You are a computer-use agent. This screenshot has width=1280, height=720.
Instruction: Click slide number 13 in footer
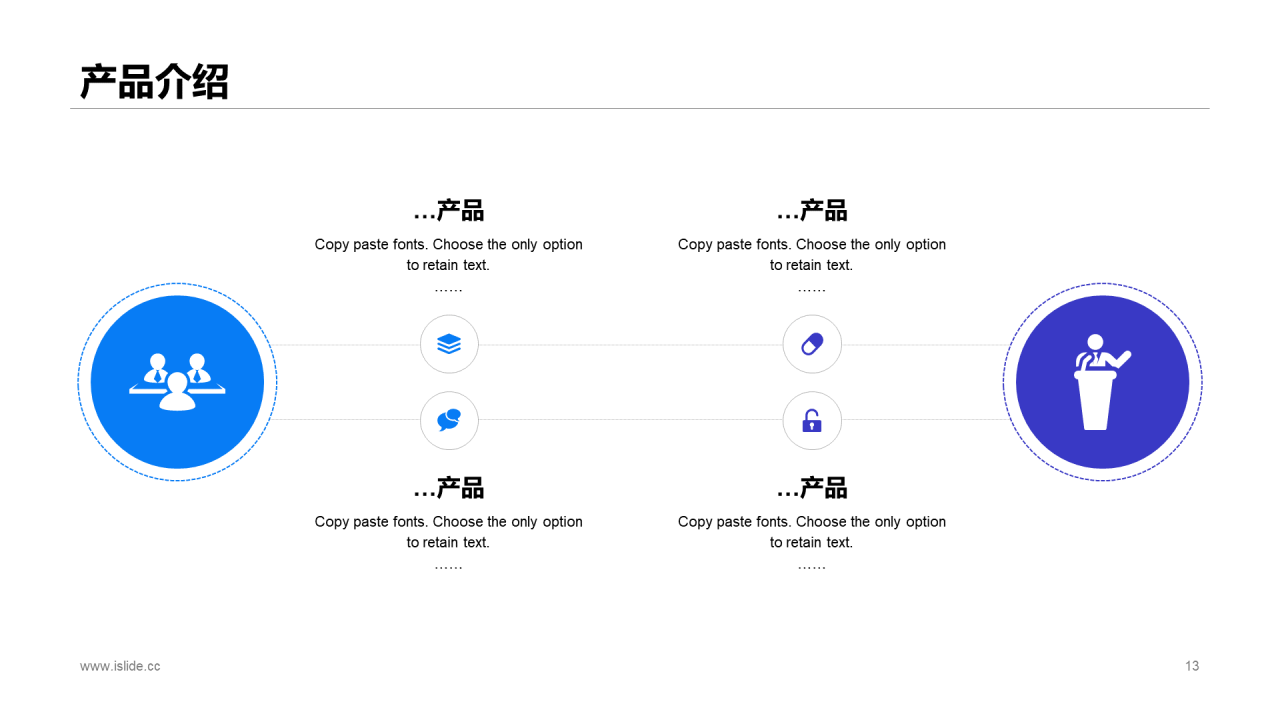tap(1192, 666)
